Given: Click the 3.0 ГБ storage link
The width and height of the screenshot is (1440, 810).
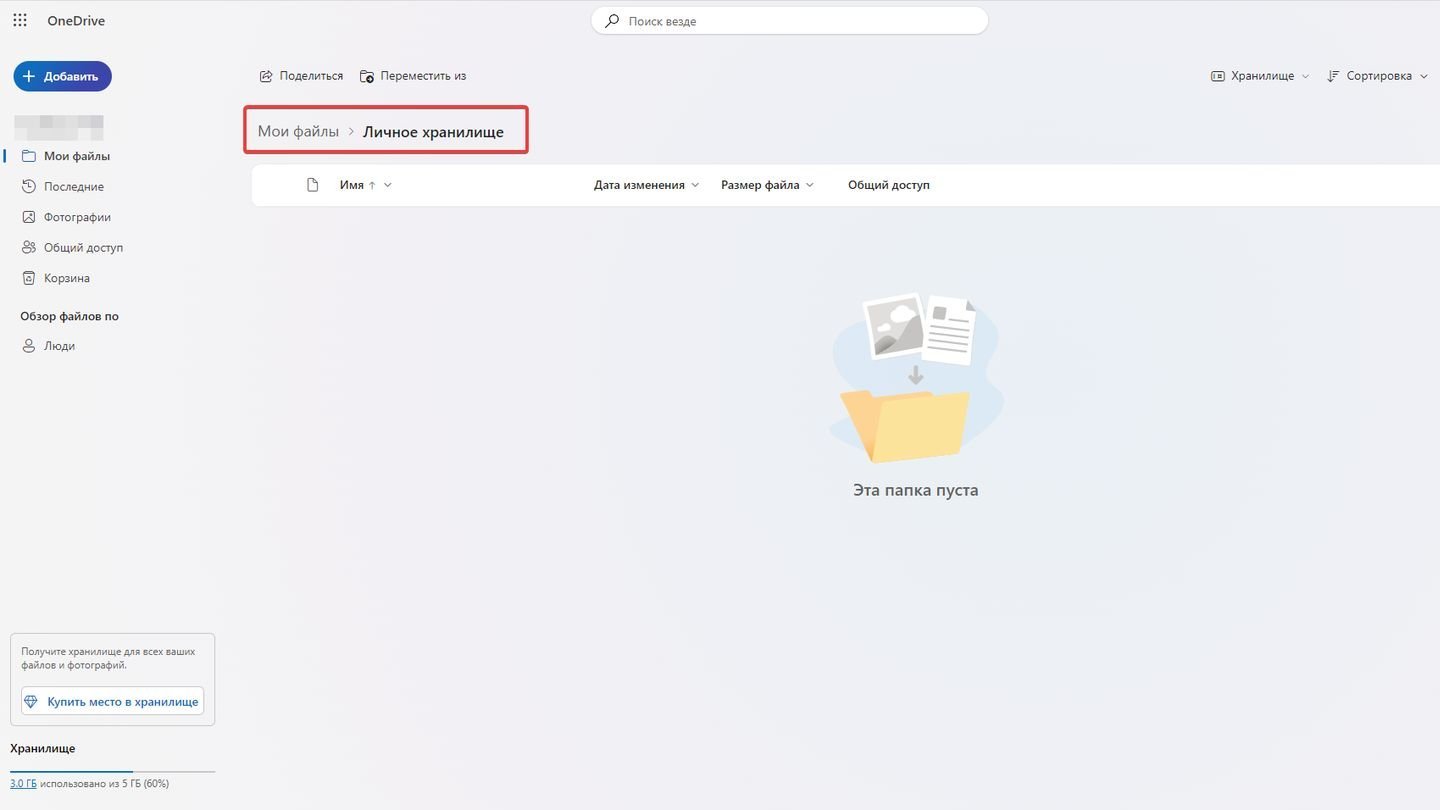Looking at the screenshot, I should pyautogui.click(x=23, y=784).
